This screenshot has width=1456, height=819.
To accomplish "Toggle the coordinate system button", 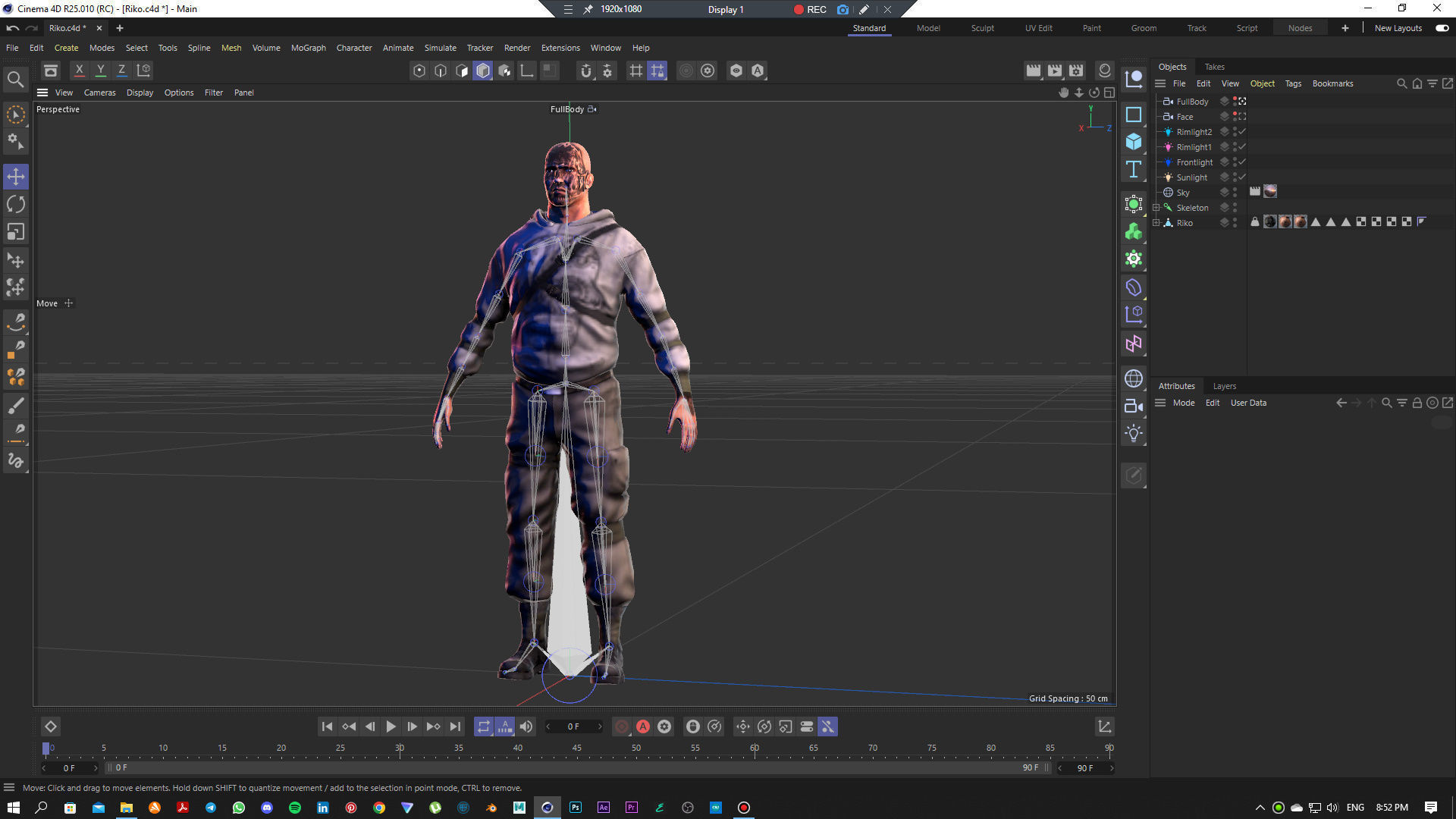I will [x=143, y=71].
